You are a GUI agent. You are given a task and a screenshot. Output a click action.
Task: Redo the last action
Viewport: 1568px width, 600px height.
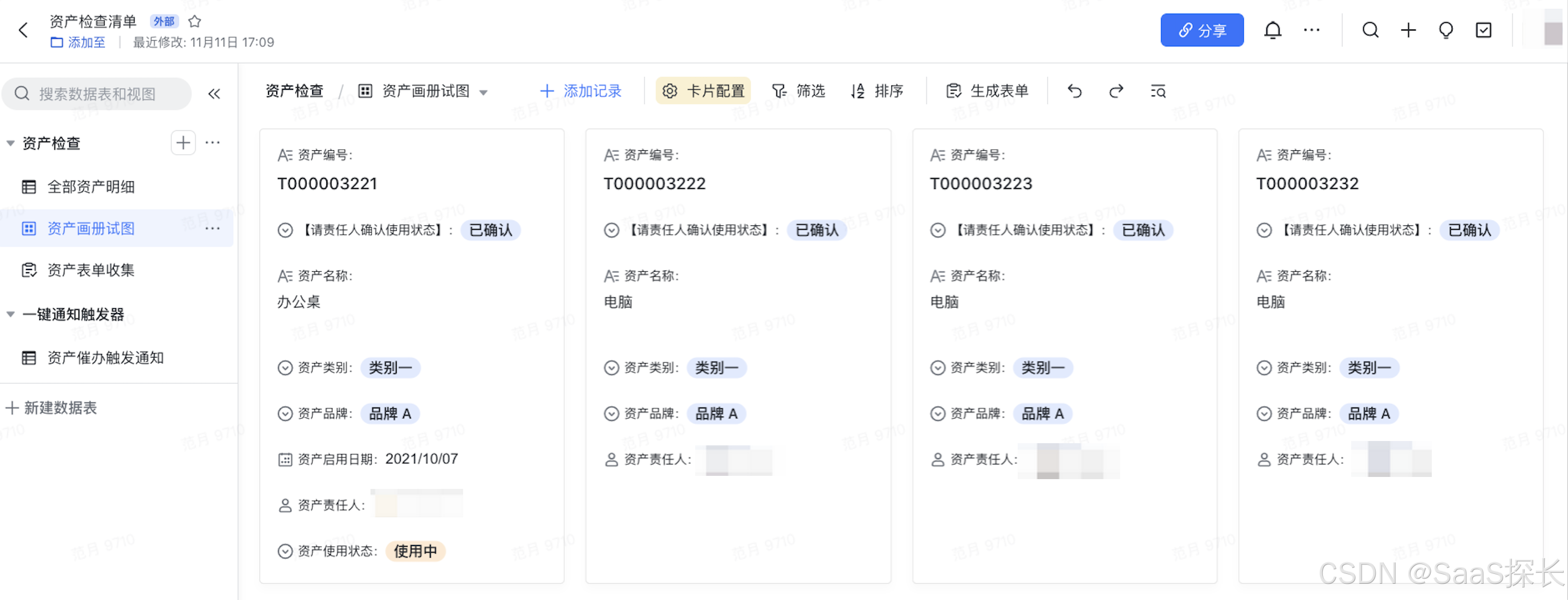(x=1116, y=91)
